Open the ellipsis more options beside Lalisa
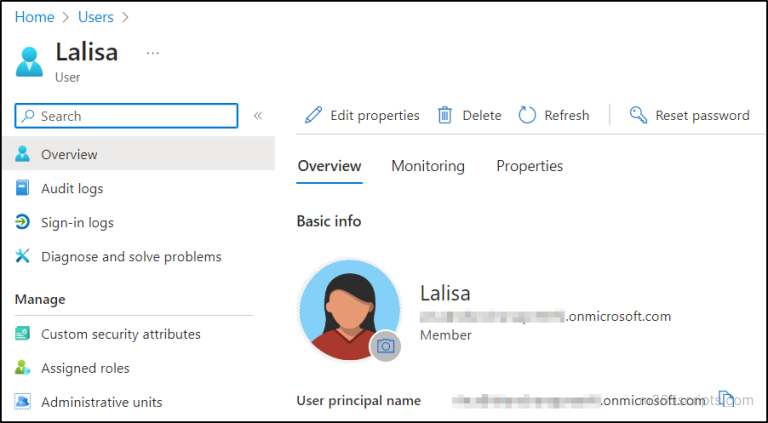This screenshot has height=423, width=768. (x=153, y=52)
